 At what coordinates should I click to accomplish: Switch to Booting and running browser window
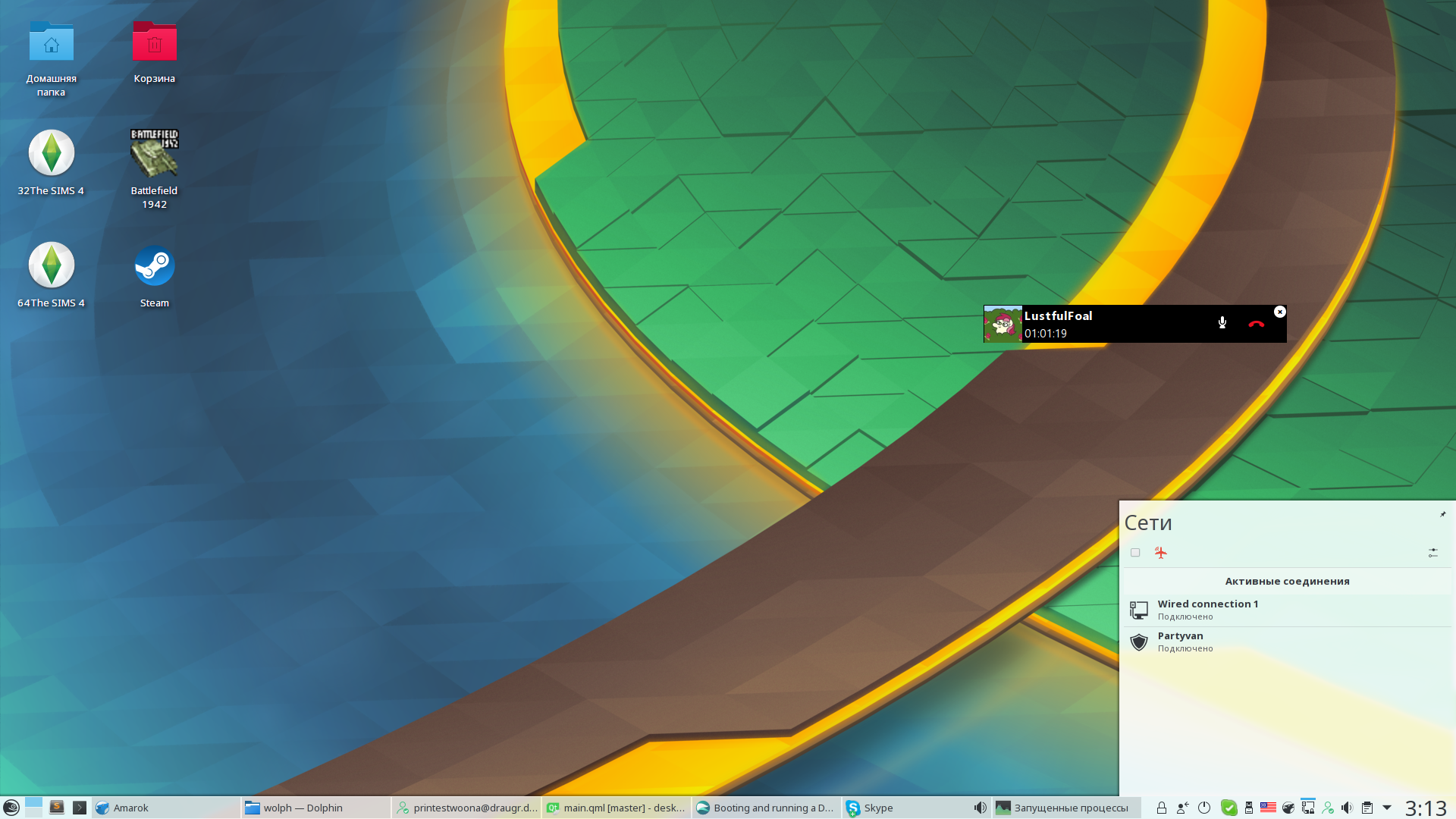click(767, 808)
